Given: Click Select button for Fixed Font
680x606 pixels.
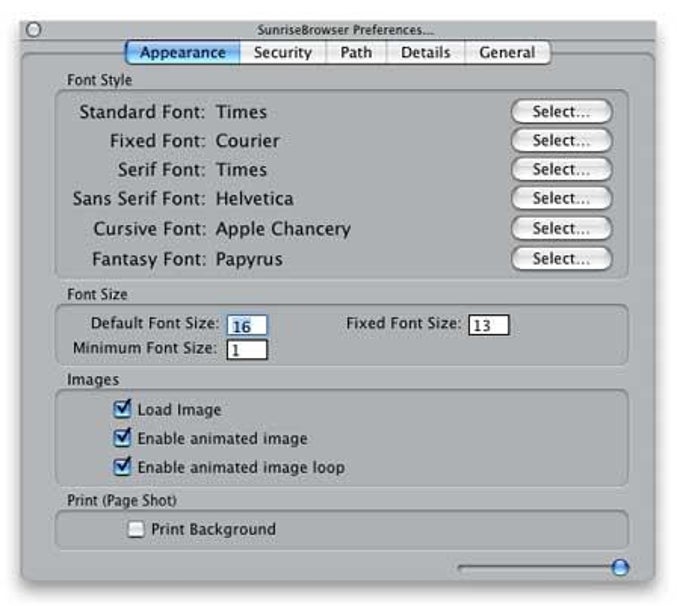Looking at the screenshot, I should click(560, 141).
